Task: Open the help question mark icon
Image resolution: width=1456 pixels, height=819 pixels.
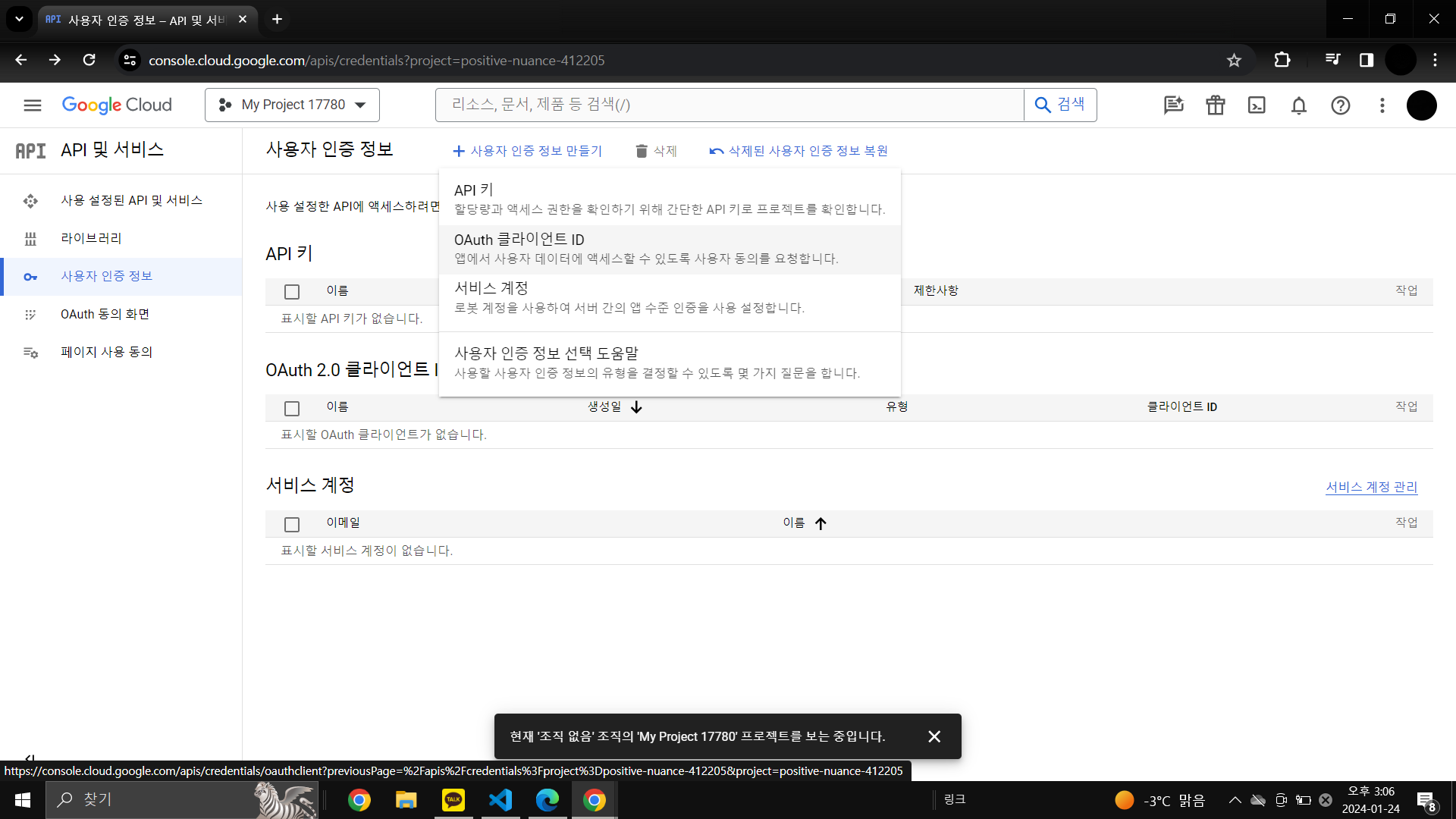Action: coord(1340,105)
